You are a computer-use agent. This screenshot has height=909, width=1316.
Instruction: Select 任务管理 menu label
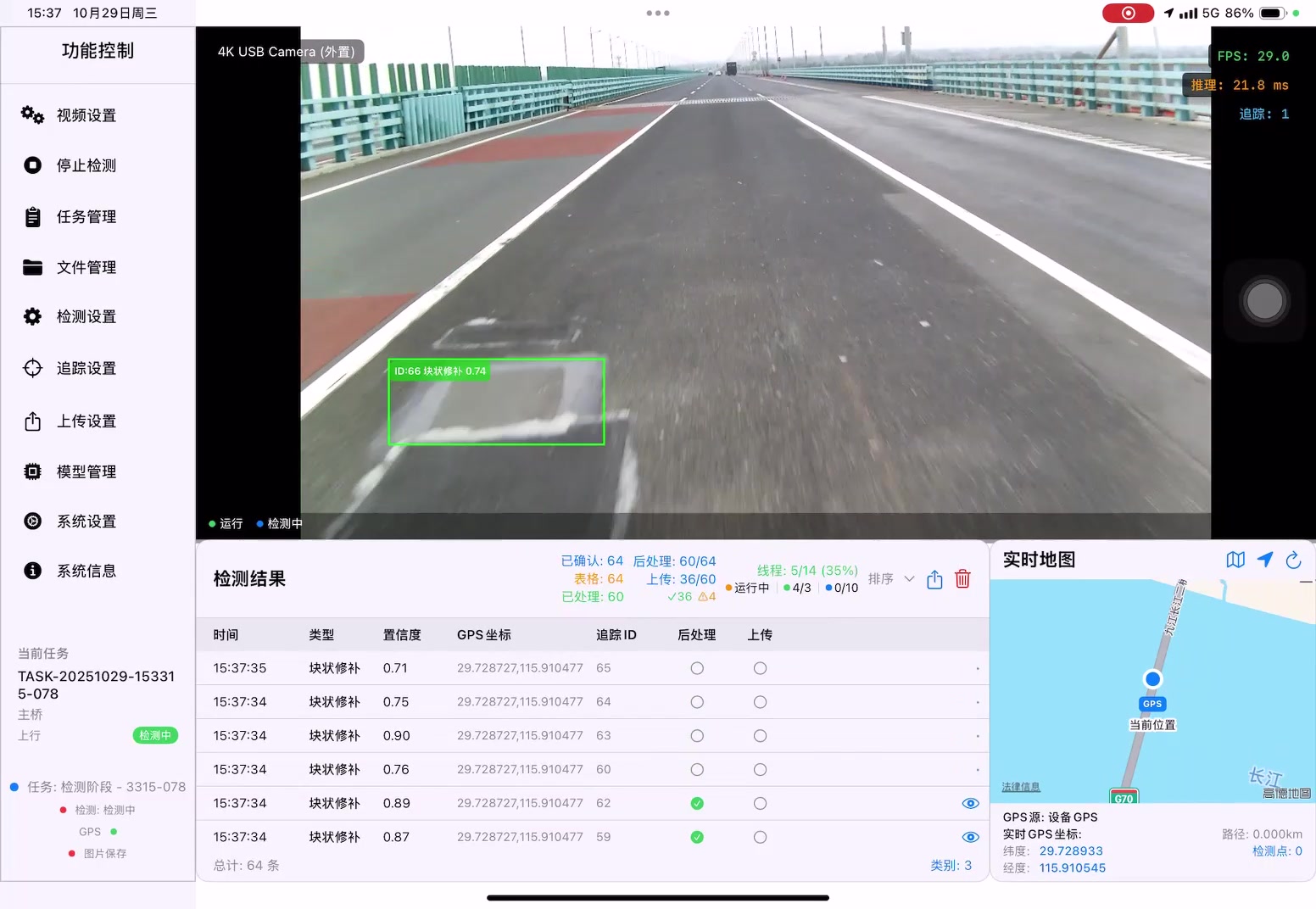point(86,217)
